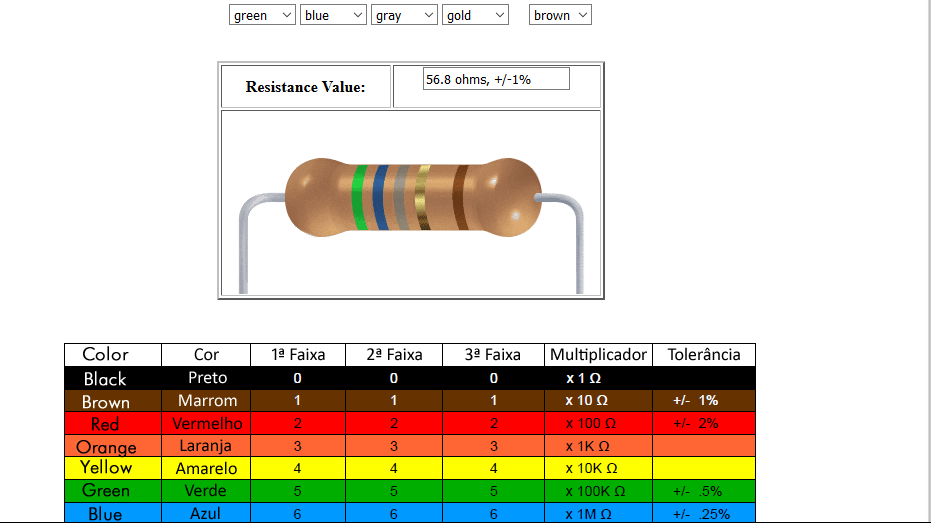Screen dimensions: 931x523
Task: Click the 'x 10 Ω' multiplier cell
Action: coord(598,401)
